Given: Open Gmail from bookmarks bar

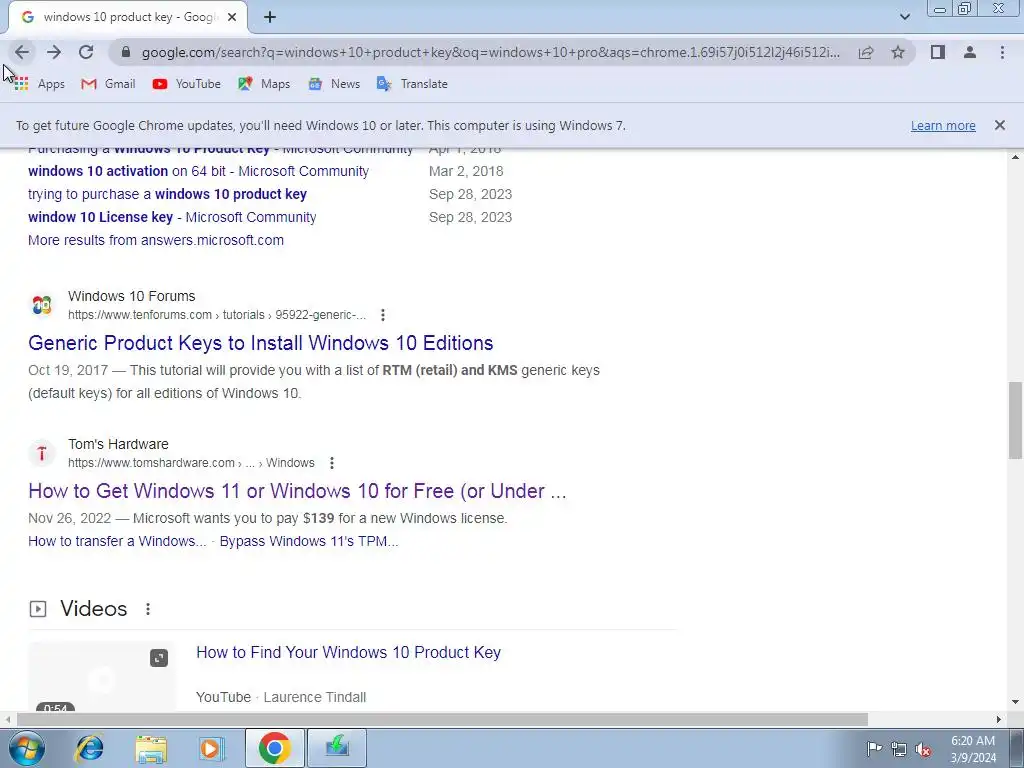Looking at the screenshot, I should pyautogui.click(x=108, y=84).
